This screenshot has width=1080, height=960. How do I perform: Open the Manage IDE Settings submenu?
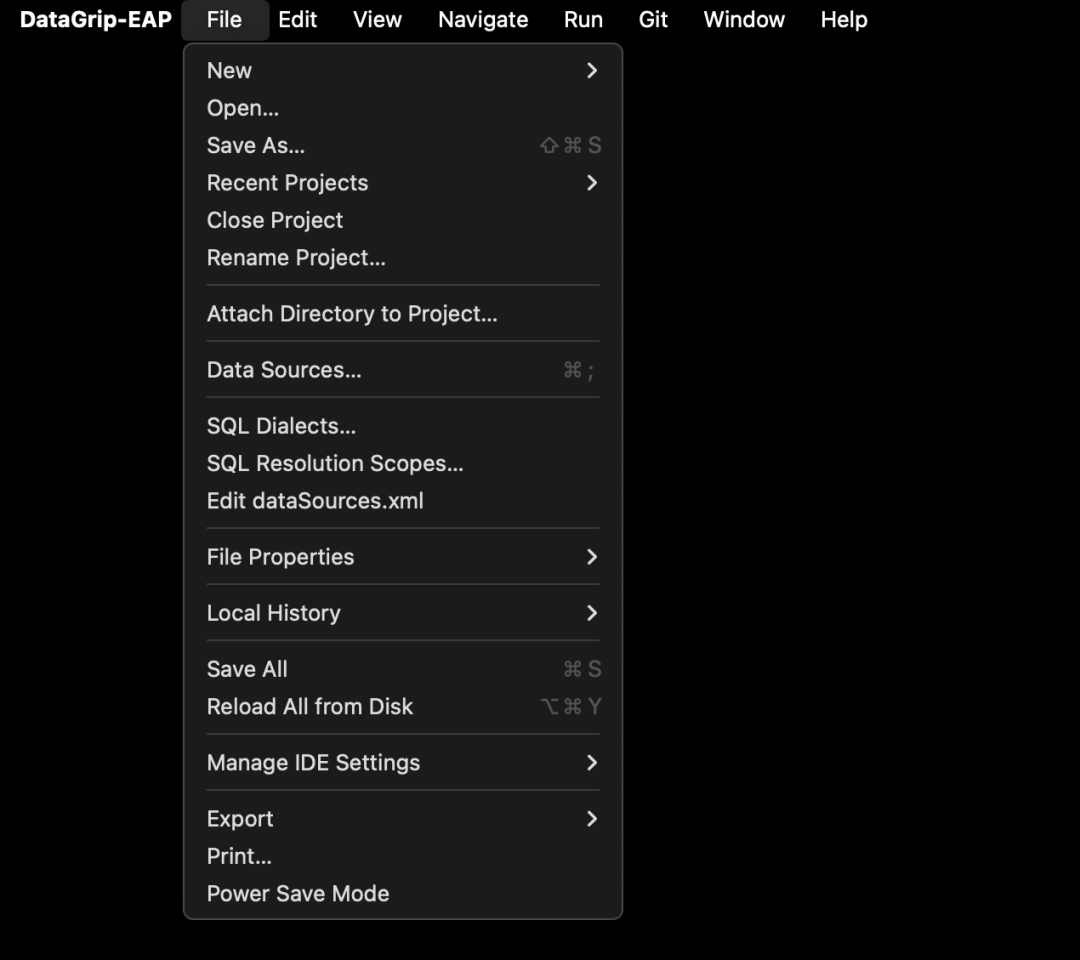403,762
